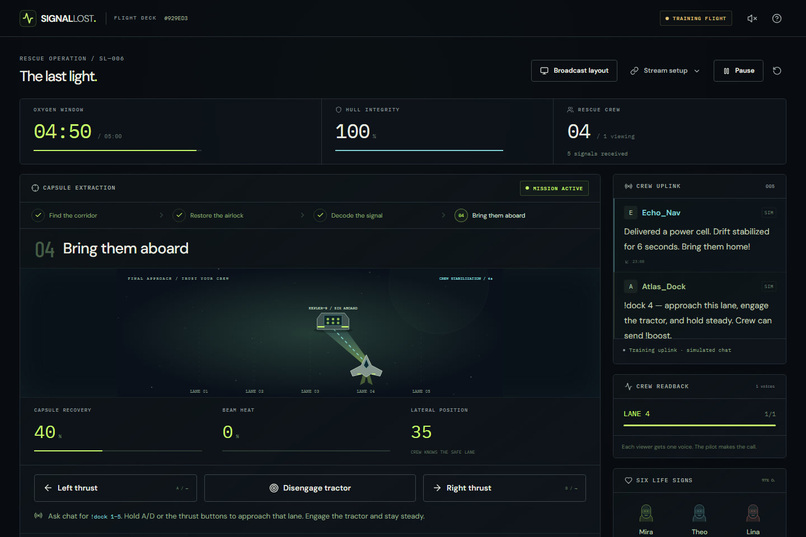Click the rescue ship in the viewport
806x537 pixels.
[366, 370]
